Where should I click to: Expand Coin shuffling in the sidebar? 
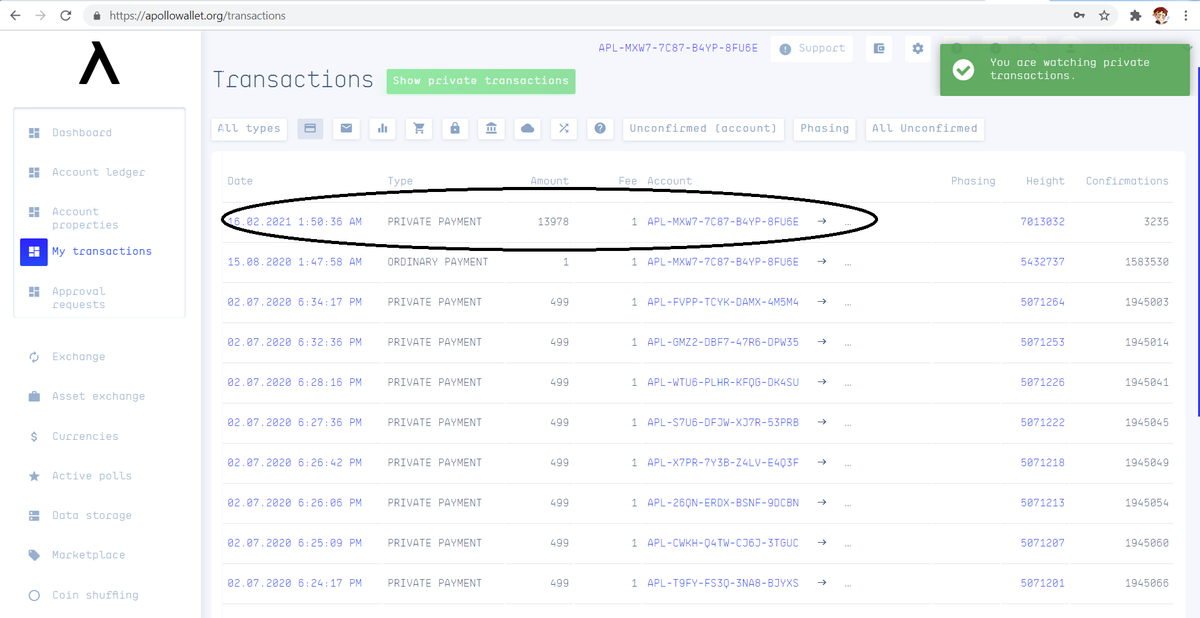click(95, 595)
